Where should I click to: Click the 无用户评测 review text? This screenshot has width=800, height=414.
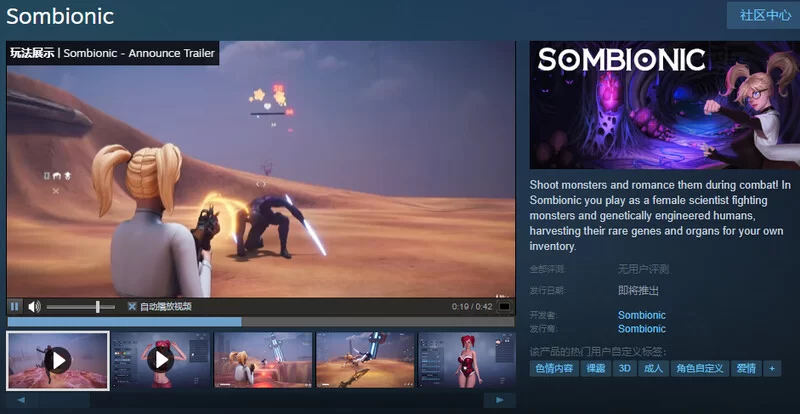click(643, 269)
